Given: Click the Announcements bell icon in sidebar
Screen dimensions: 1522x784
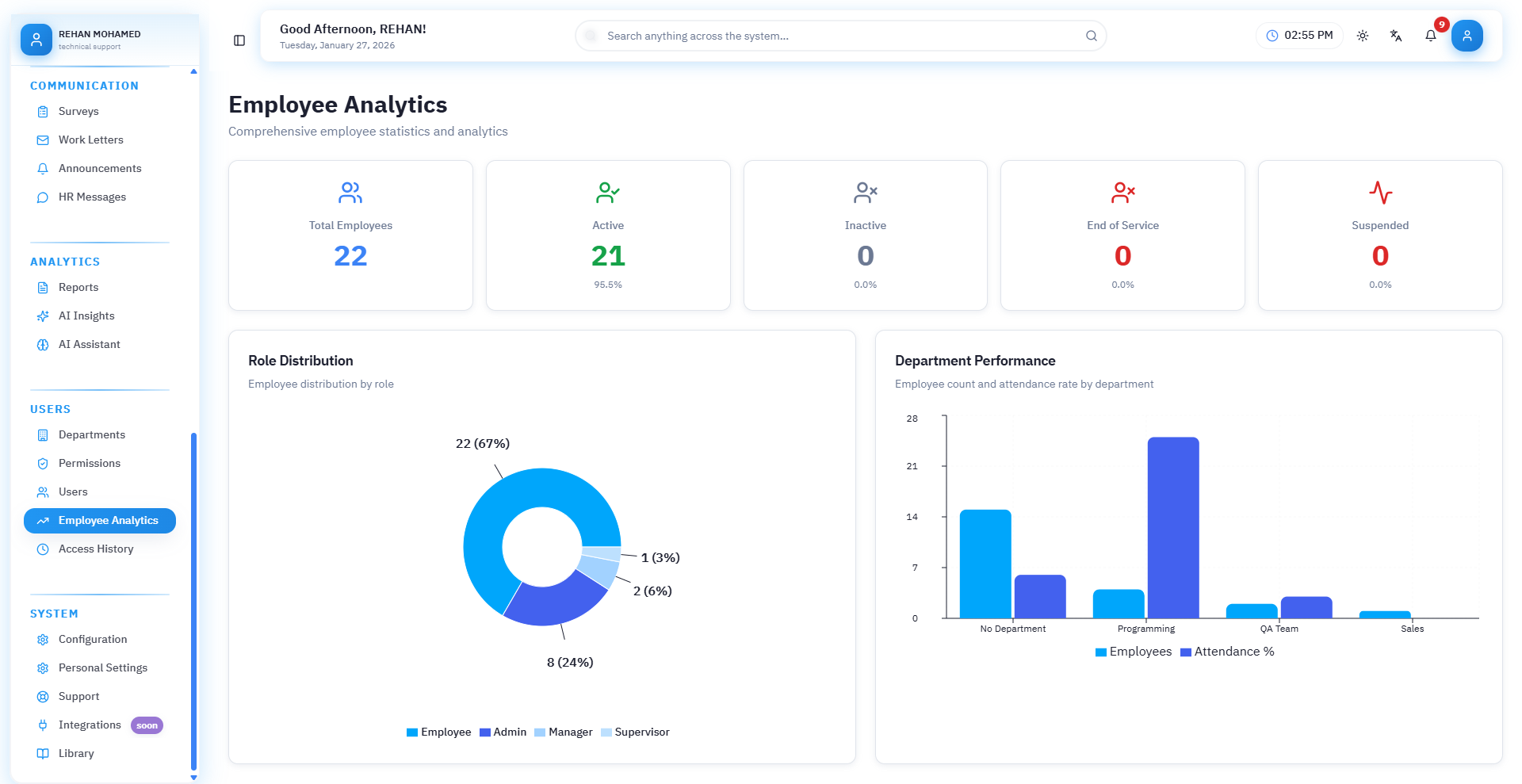Looking at the screenshot, I should [43, 169].
